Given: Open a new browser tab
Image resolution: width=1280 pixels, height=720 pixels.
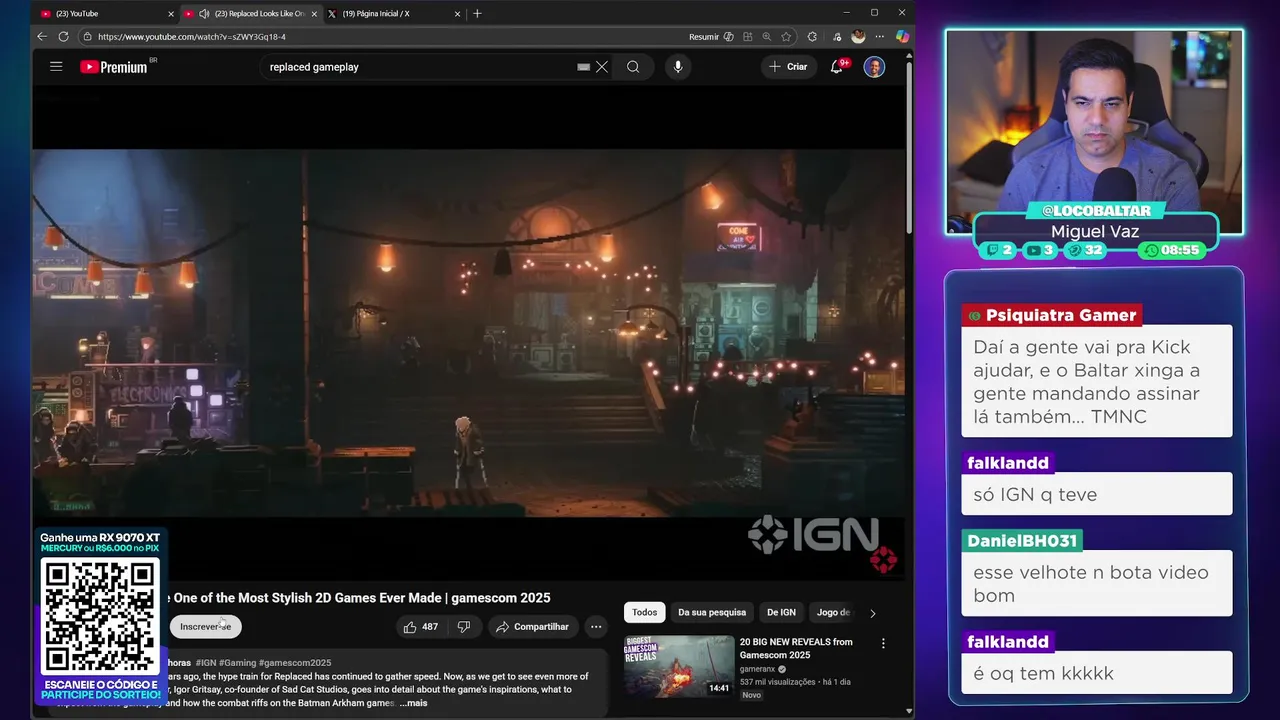Looking at the screenshot, I should pos(477,14).
